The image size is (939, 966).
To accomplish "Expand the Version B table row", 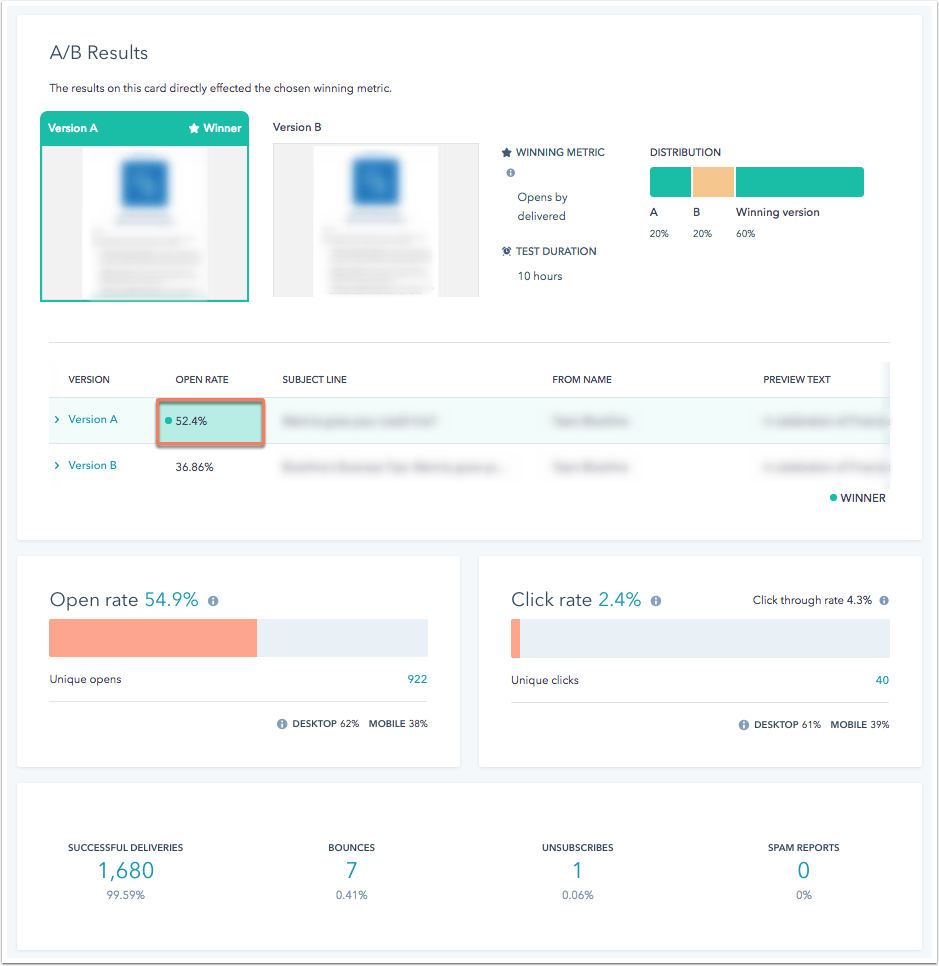I will pyautogui.click(x=57, y=465).
